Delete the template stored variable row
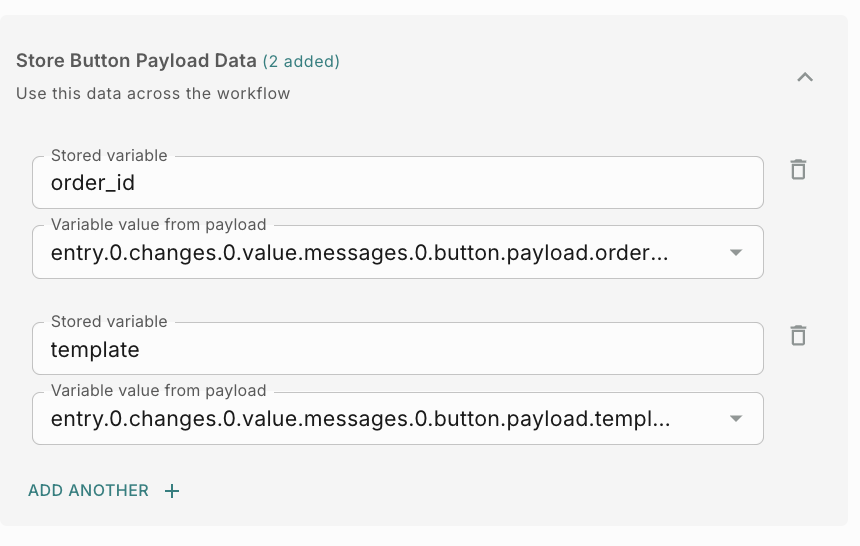The image size is (860, 546). click(798, 335)
